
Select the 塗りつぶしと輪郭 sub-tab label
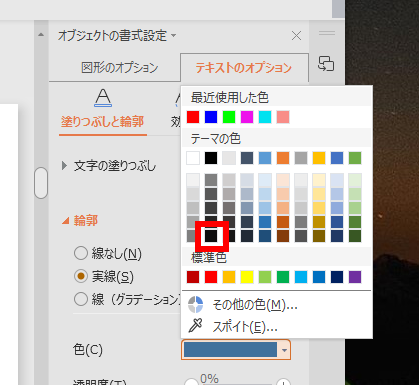102,122
